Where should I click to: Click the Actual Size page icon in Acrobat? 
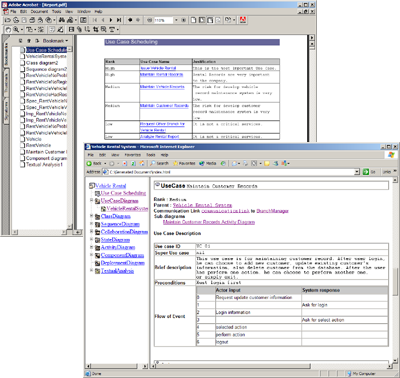click(193, 20)
